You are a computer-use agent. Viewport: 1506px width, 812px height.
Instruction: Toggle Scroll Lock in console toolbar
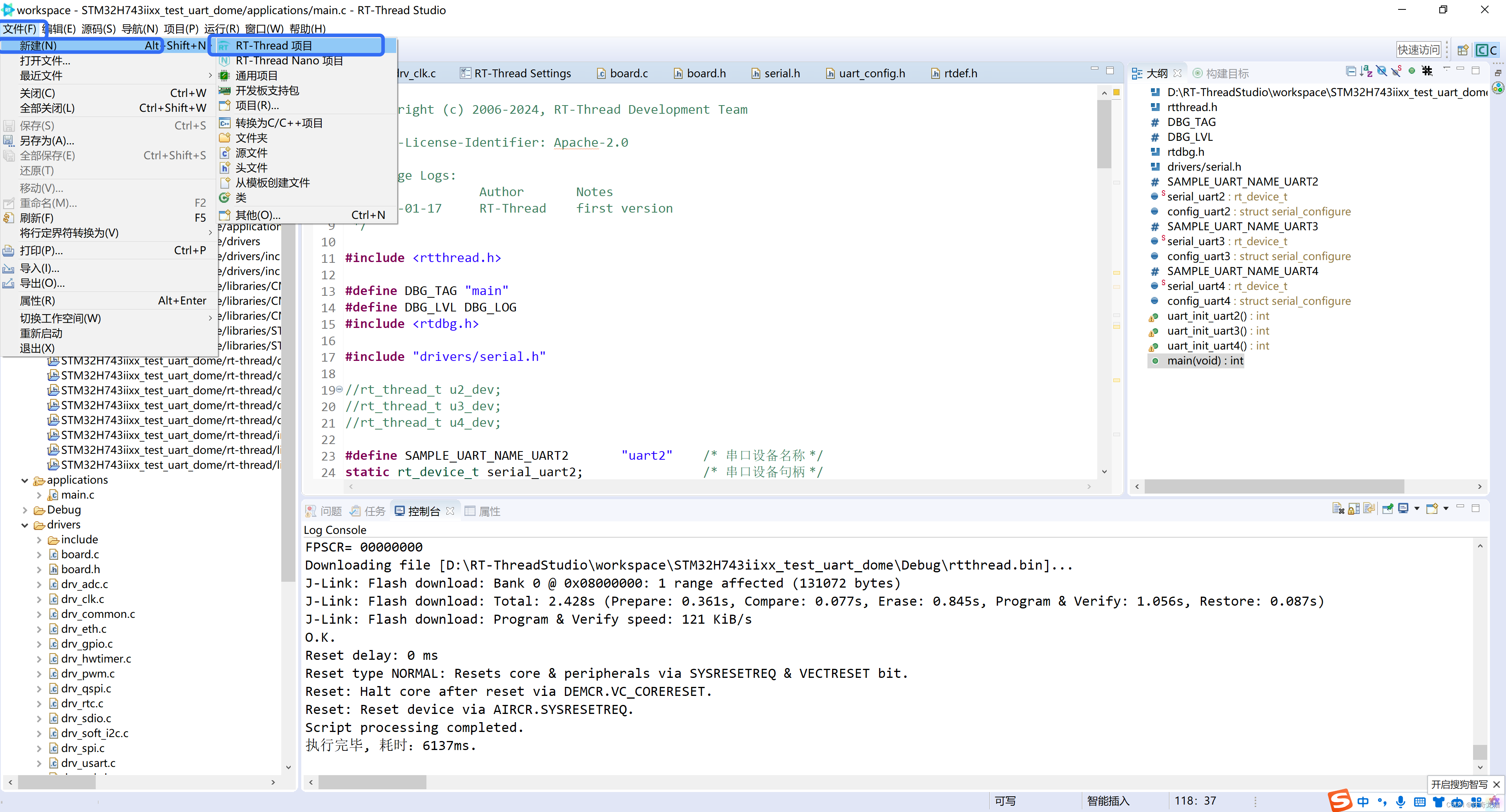pos(1354,509)
